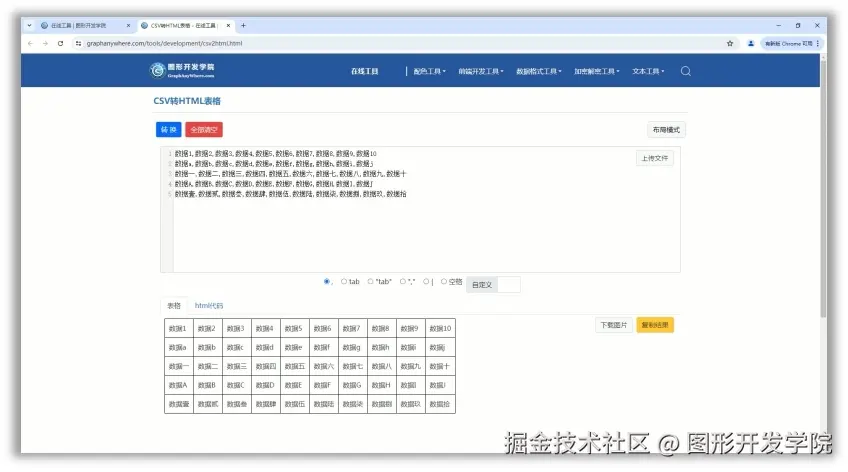Select the comma delimiter radio button

[x=327, y=281]
